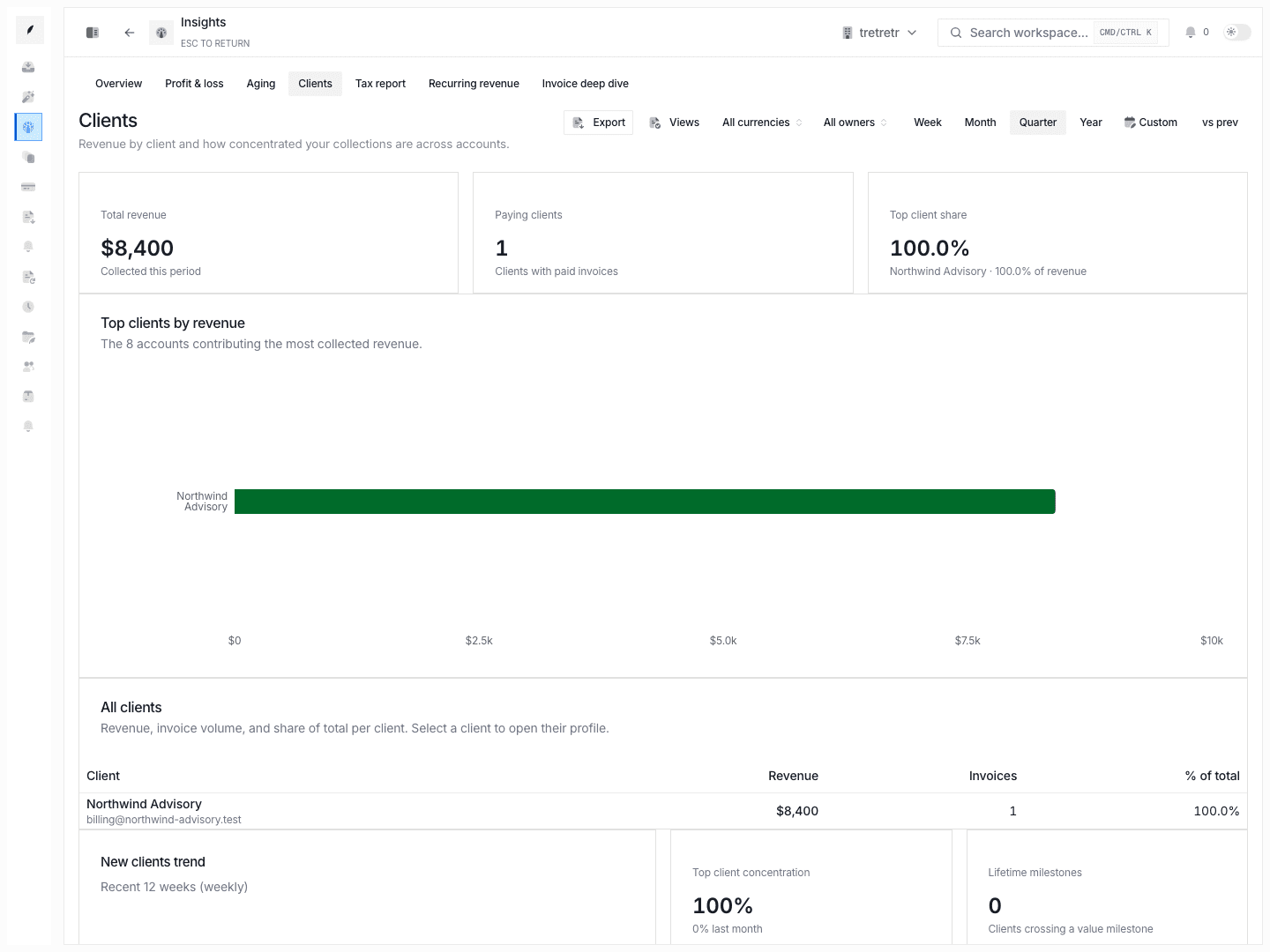Viewport: 1270px width, 952px height.
Task: Click sidebar bell icon above recurring document icon
Action: pos(28,247)
